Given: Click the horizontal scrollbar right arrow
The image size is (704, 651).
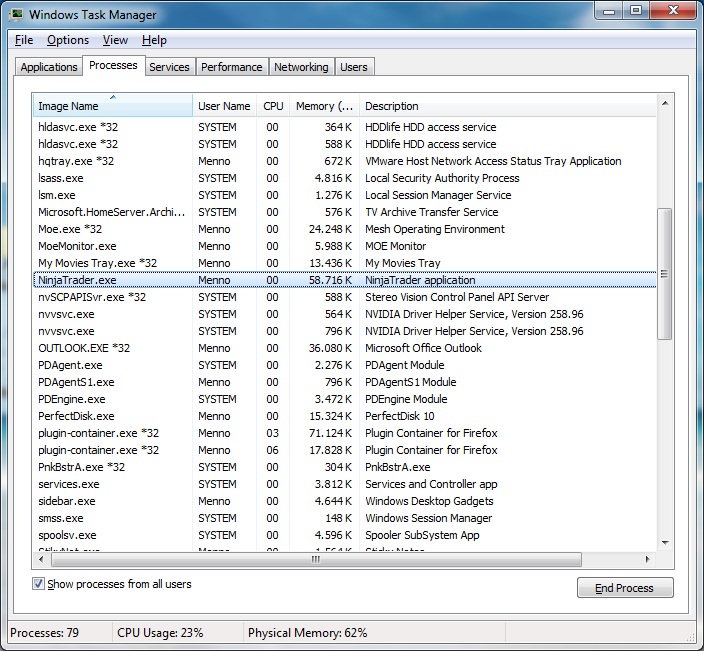Looking at the screenshot, I should pos(647,559).
